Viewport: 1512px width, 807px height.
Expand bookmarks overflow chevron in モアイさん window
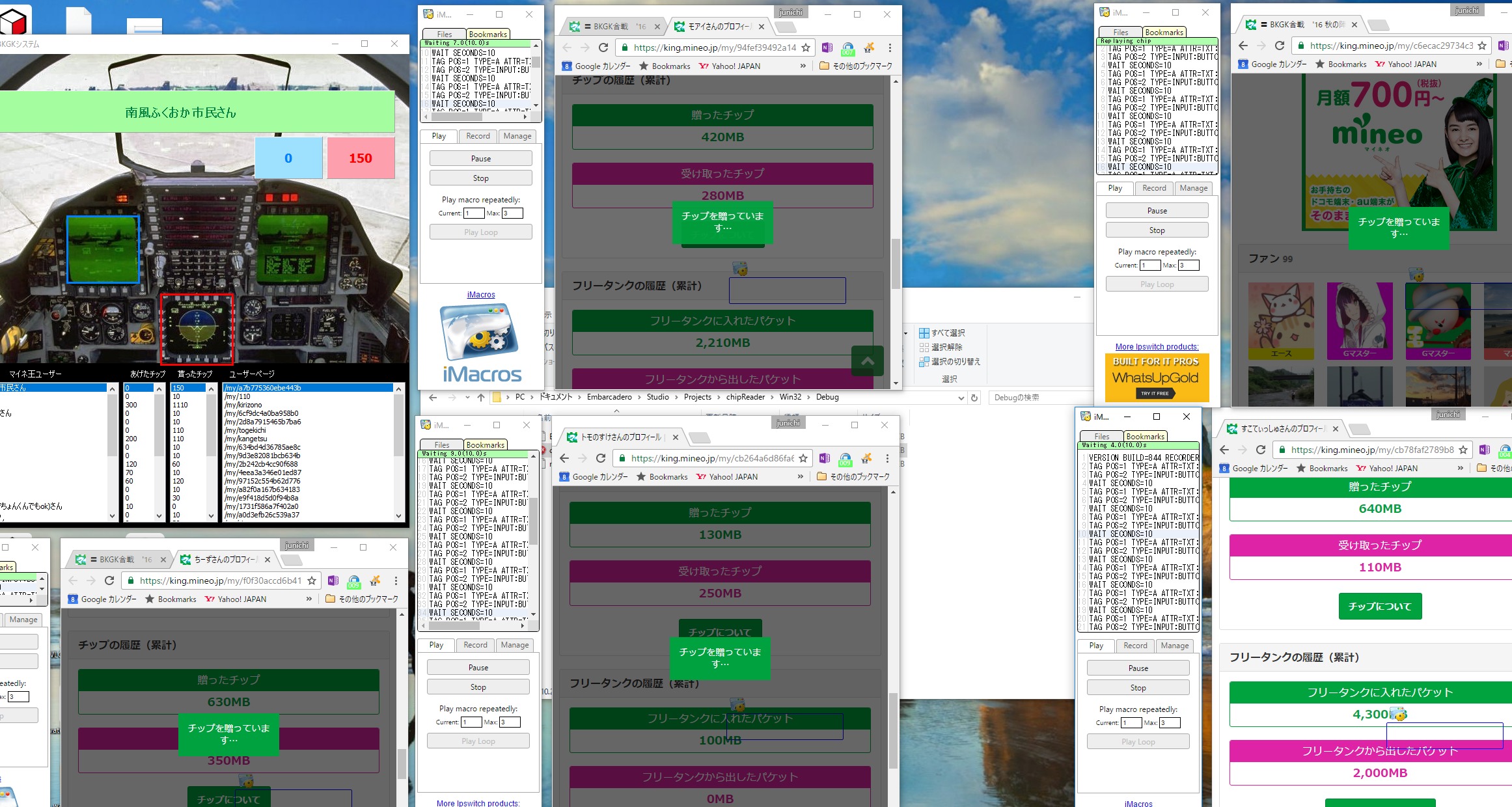coord(803,66)
